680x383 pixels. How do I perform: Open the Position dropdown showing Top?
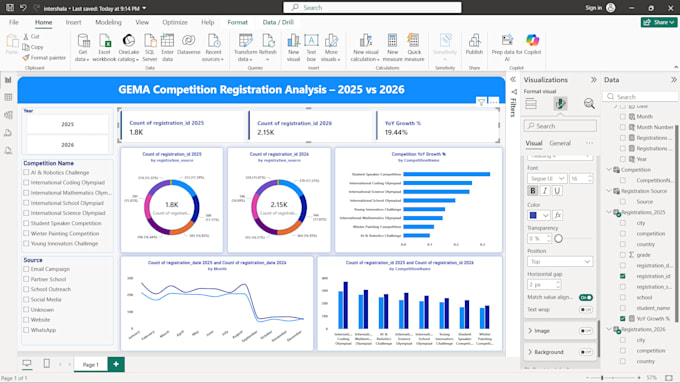tap(559, 262)
